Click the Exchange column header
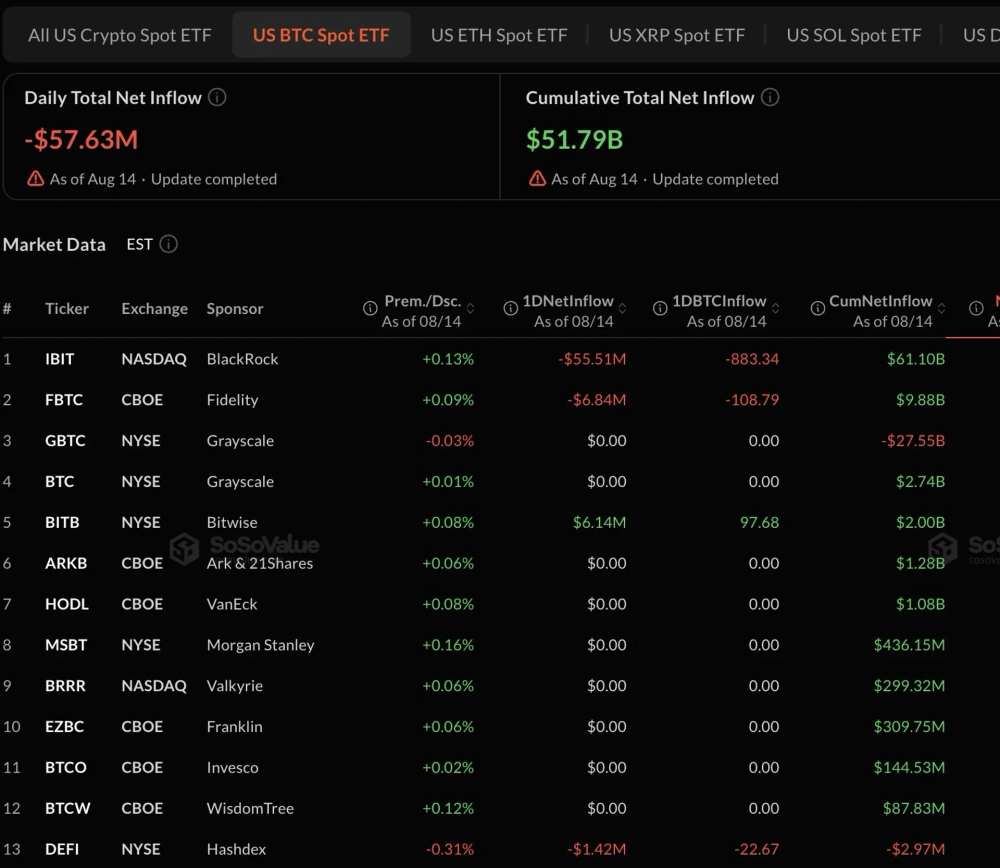Image resolution: width=1000 pixels, height=868 pixels. (154, 309)
